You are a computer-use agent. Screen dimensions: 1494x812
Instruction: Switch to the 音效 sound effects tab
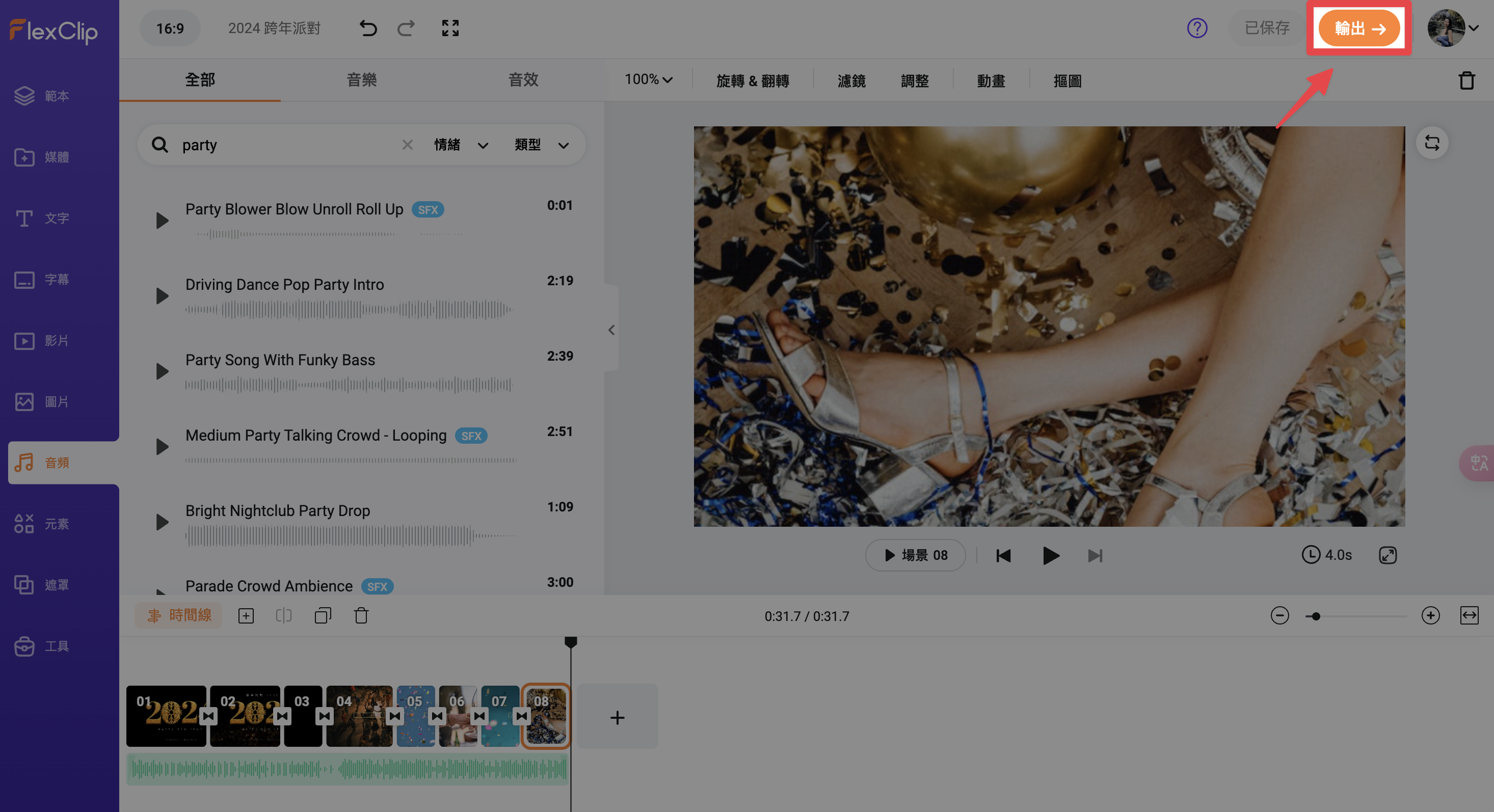tap(523, 79)
